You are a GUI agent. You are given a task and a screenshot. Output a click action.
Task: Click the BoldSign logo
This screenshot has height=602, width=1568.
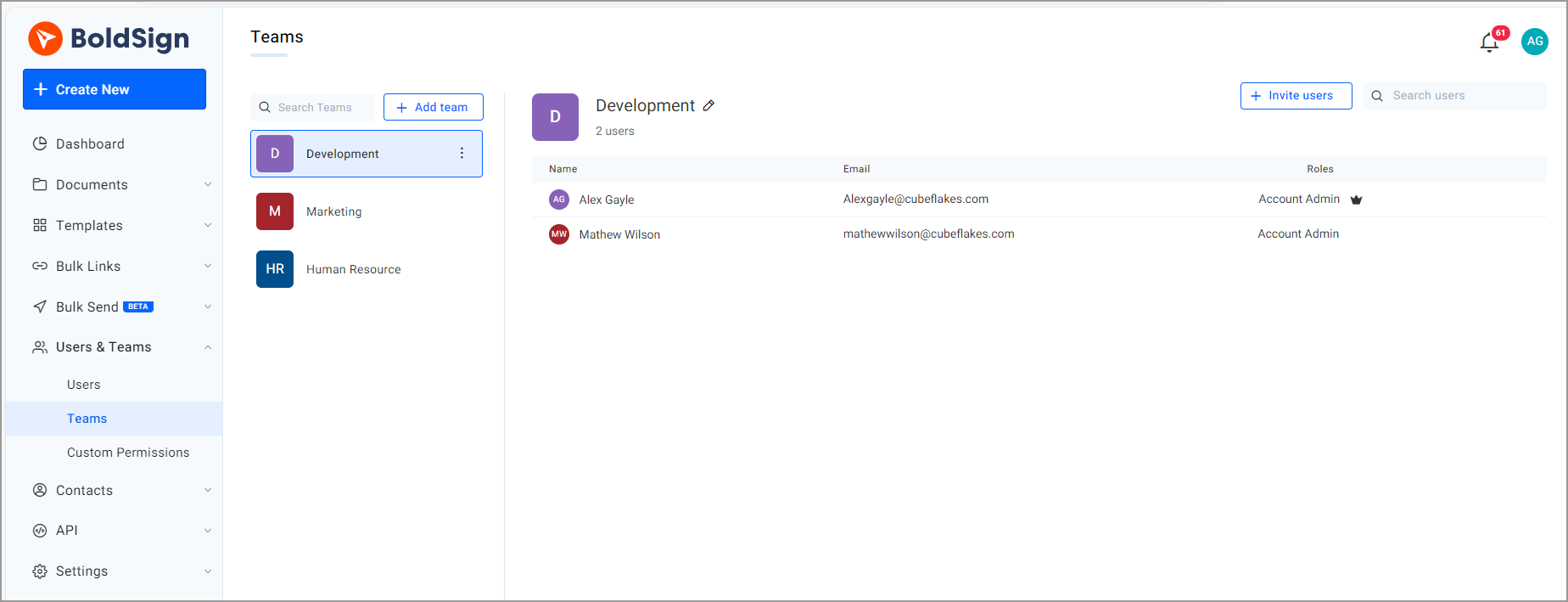[x=109, y=38]
